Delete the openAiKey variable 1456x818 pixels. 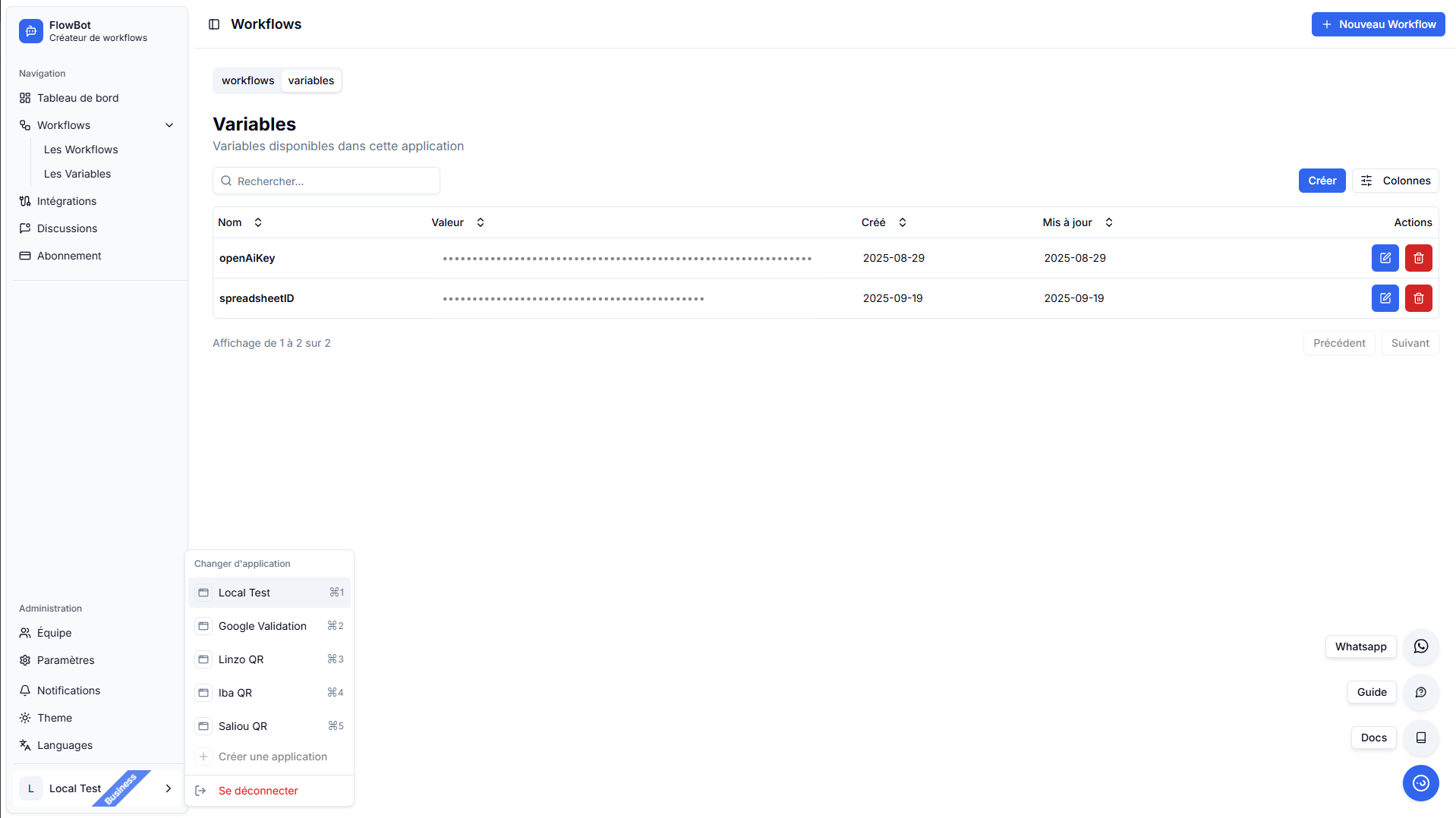1418,258
